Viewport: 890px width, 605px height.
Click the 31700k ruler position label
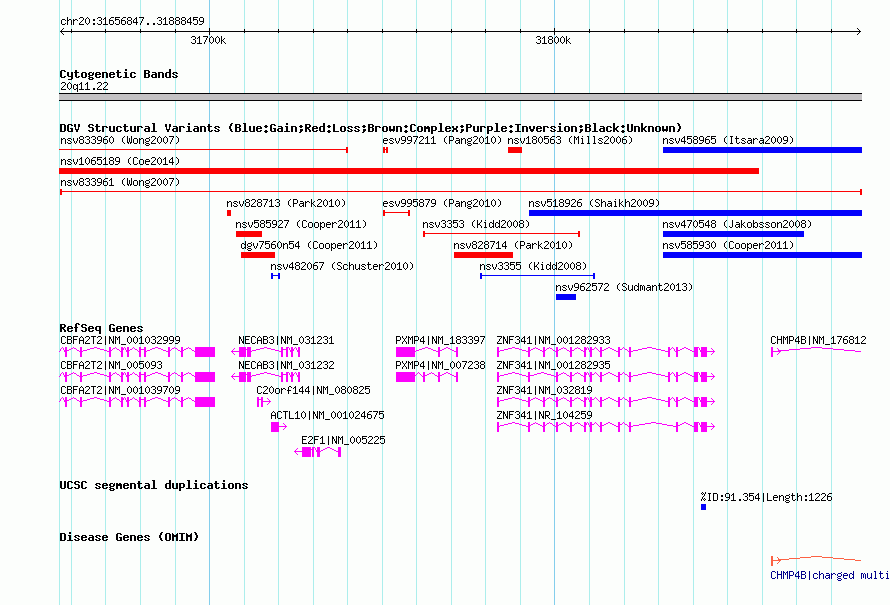pos(208,40)
